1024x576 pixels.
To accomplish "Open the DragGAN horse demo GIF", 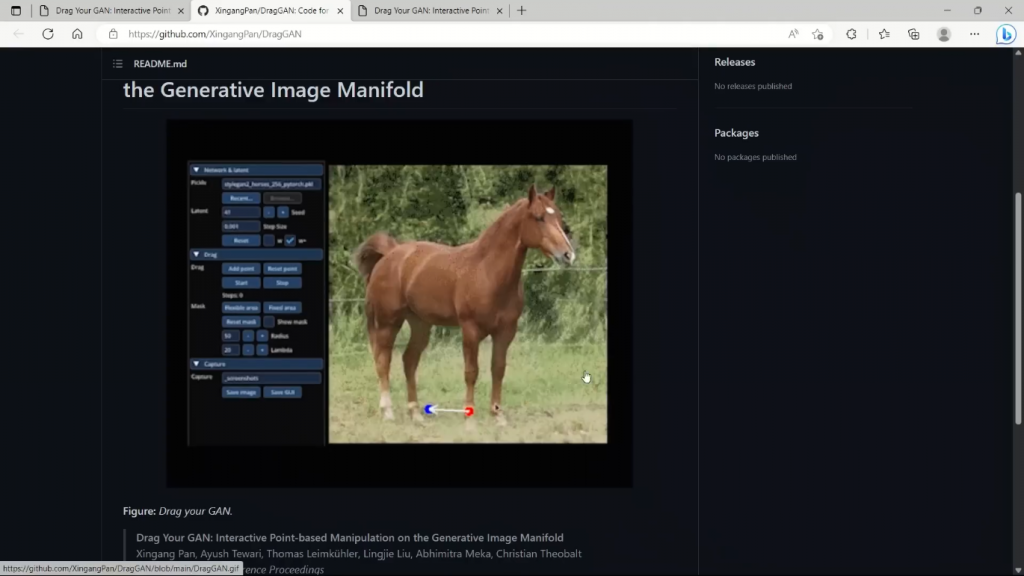I will click(x=399, y=304).
